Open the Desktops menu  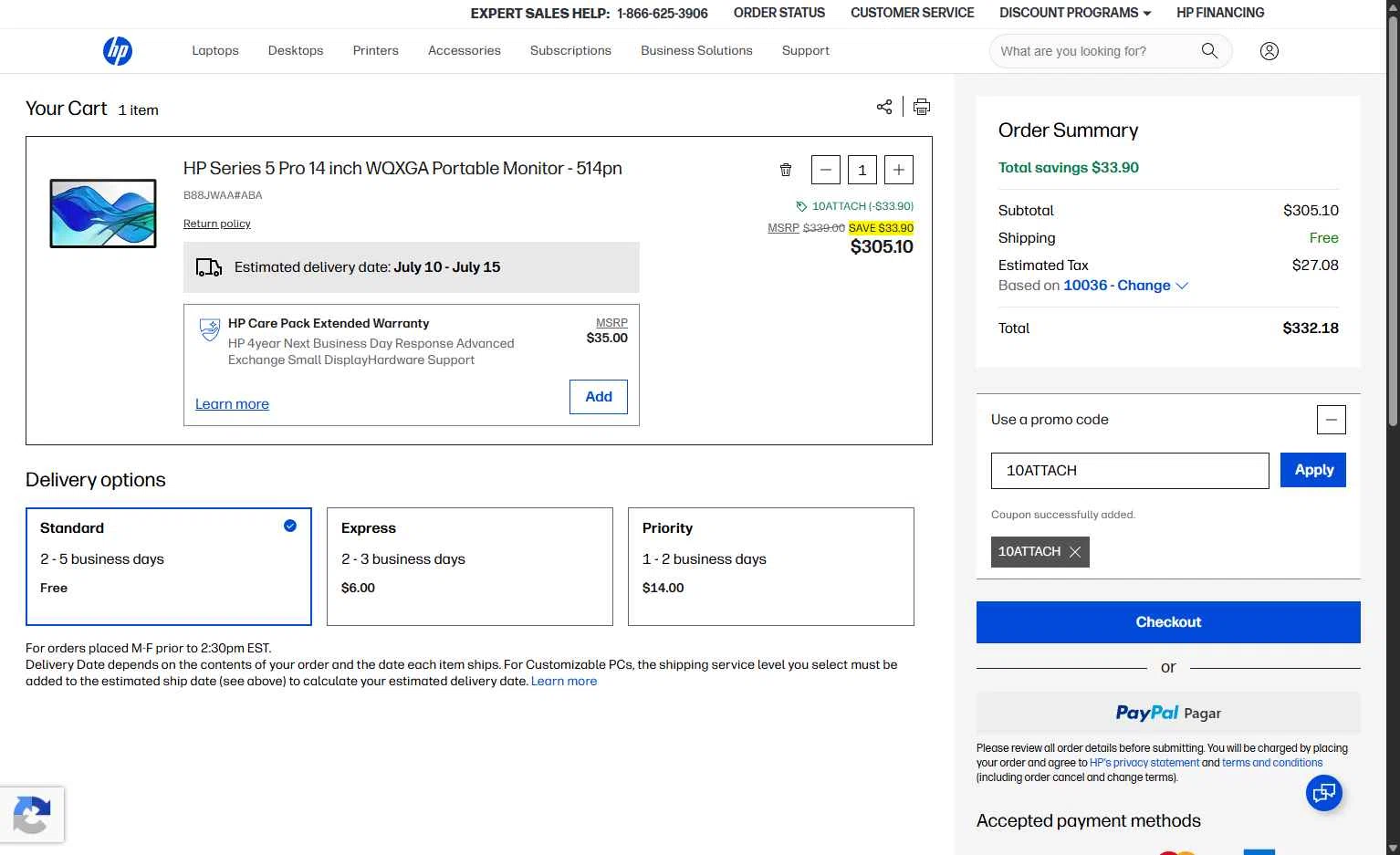296,51
